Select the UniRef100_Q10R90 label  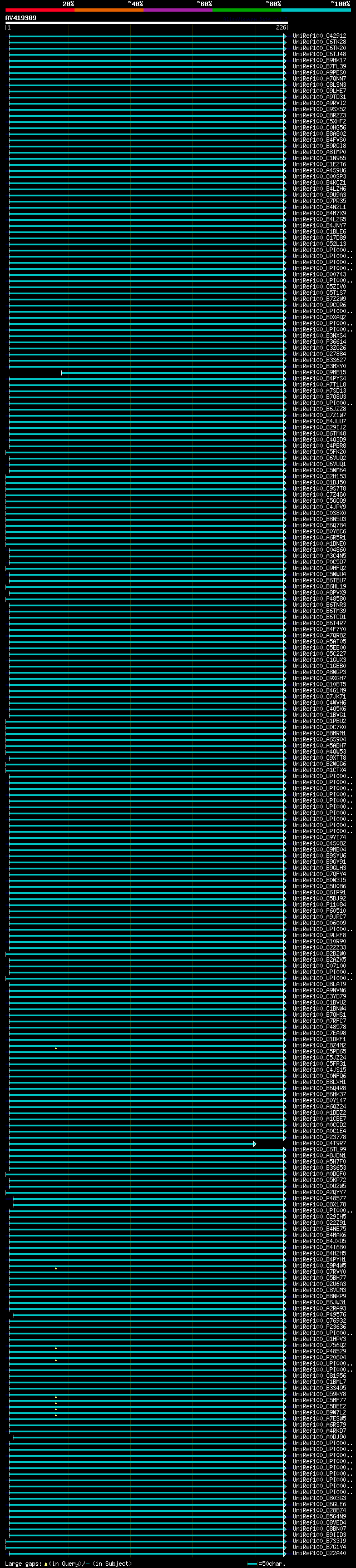pos(319,941)
